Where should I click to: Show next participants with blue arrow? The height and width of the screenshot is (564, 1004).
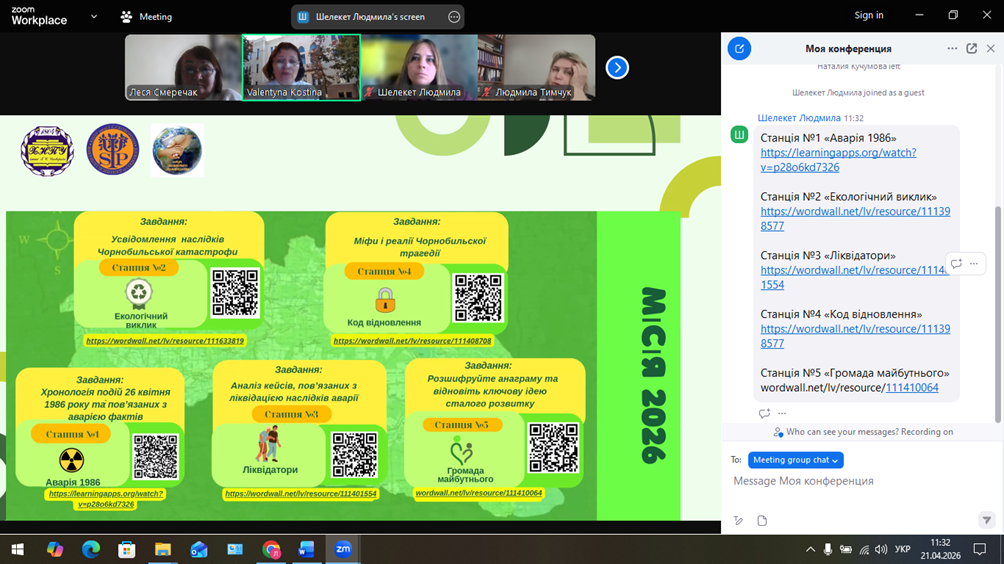617,67
